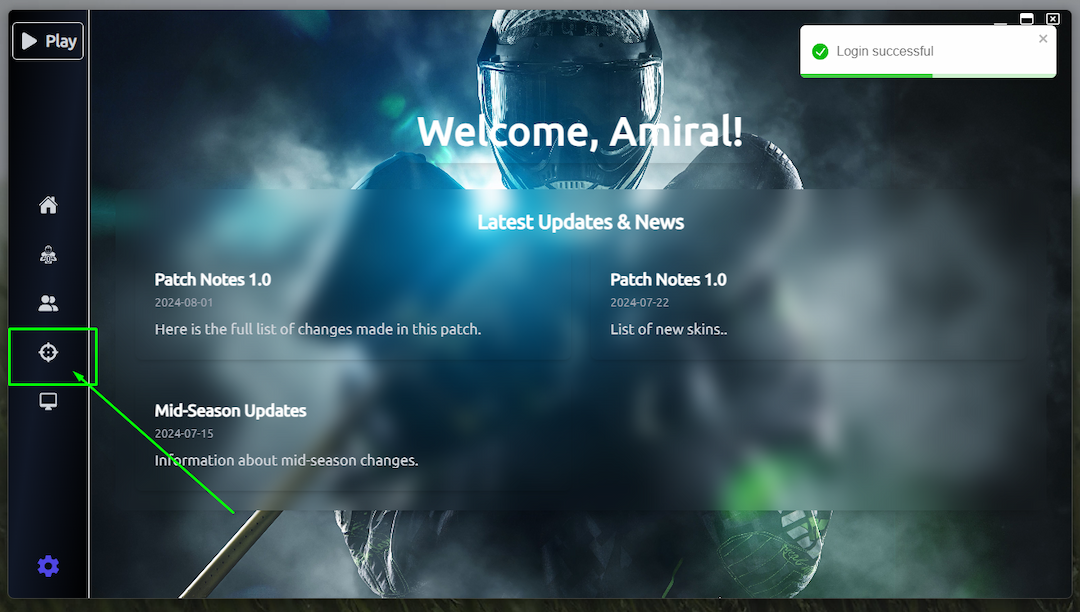Screen dimensions: 1080x612
Task: Maximize the launcher window
Action: tap(1026, 19)
